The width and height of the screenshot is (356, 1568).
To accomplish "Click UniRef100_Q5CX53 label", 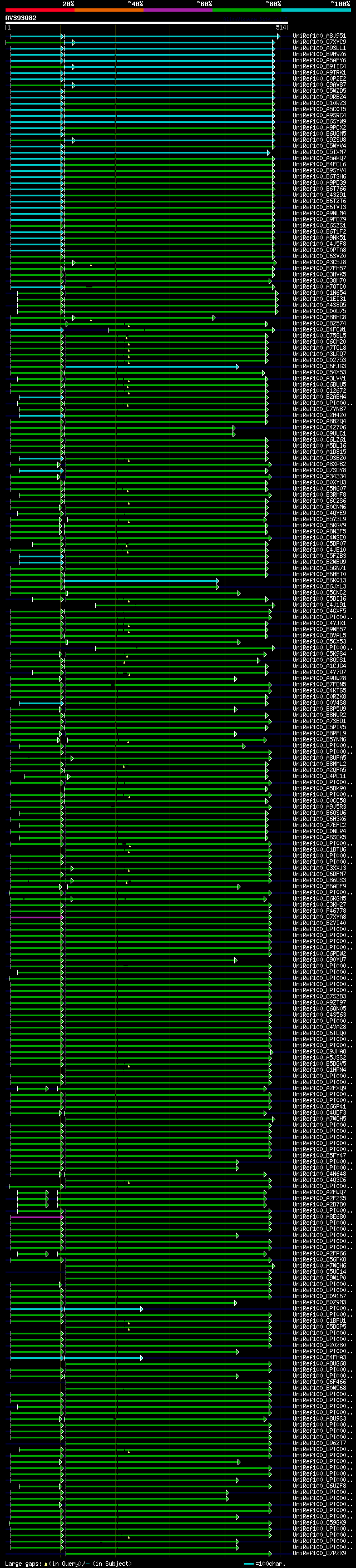I will coord(319,641).
